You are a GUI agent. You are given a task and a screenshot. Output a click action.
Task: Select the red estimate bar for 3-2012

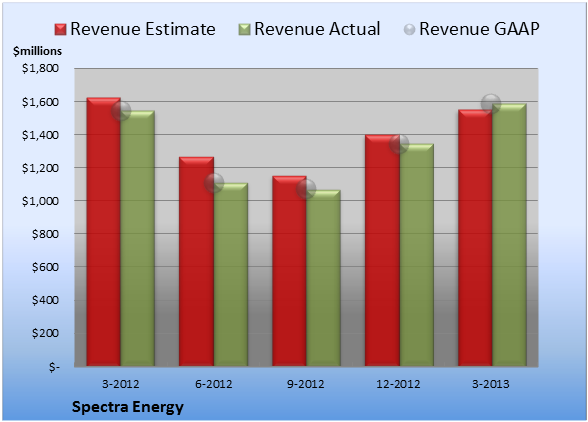[x=104, y=232]
